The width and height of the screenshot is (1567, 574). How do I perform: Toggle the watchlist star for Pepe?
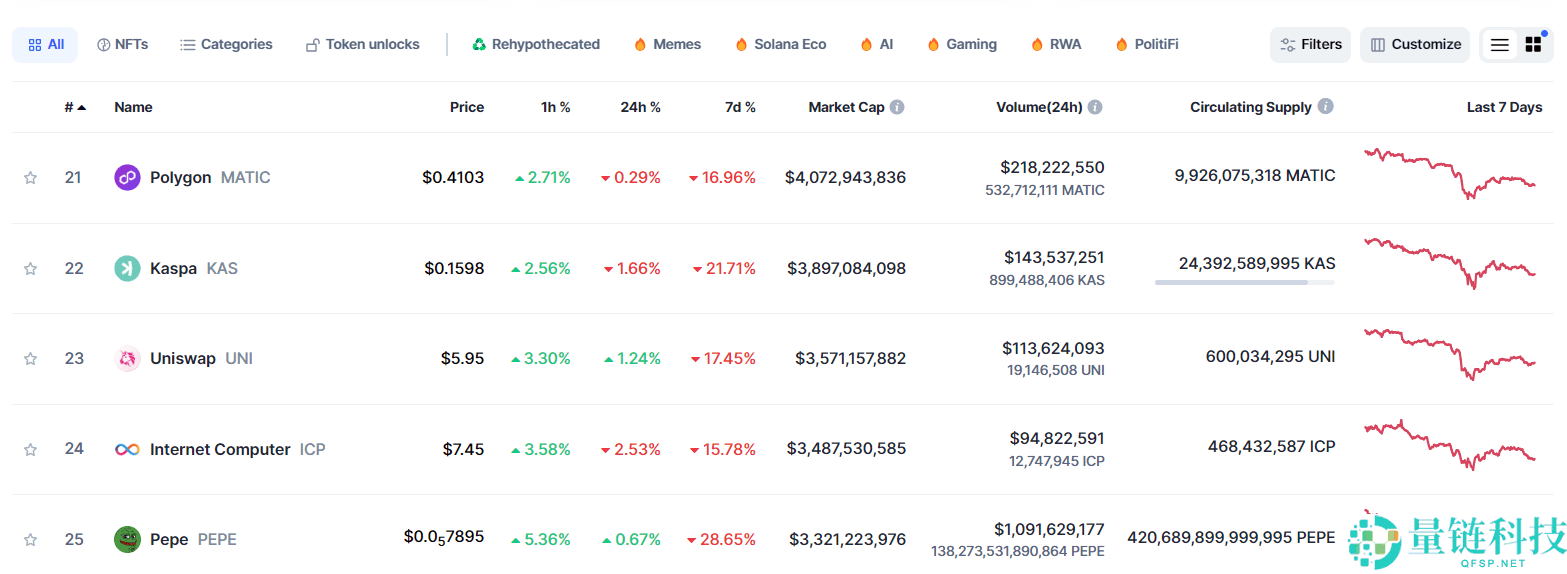[30, 540]
